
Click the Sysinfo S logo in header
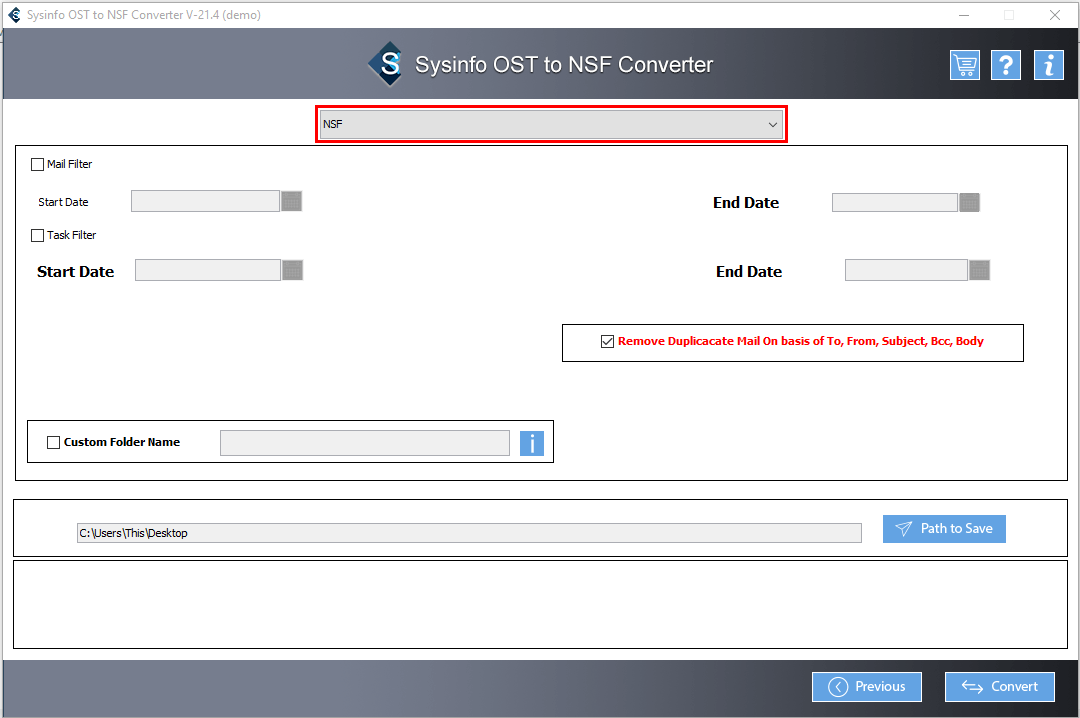(388, 64)
